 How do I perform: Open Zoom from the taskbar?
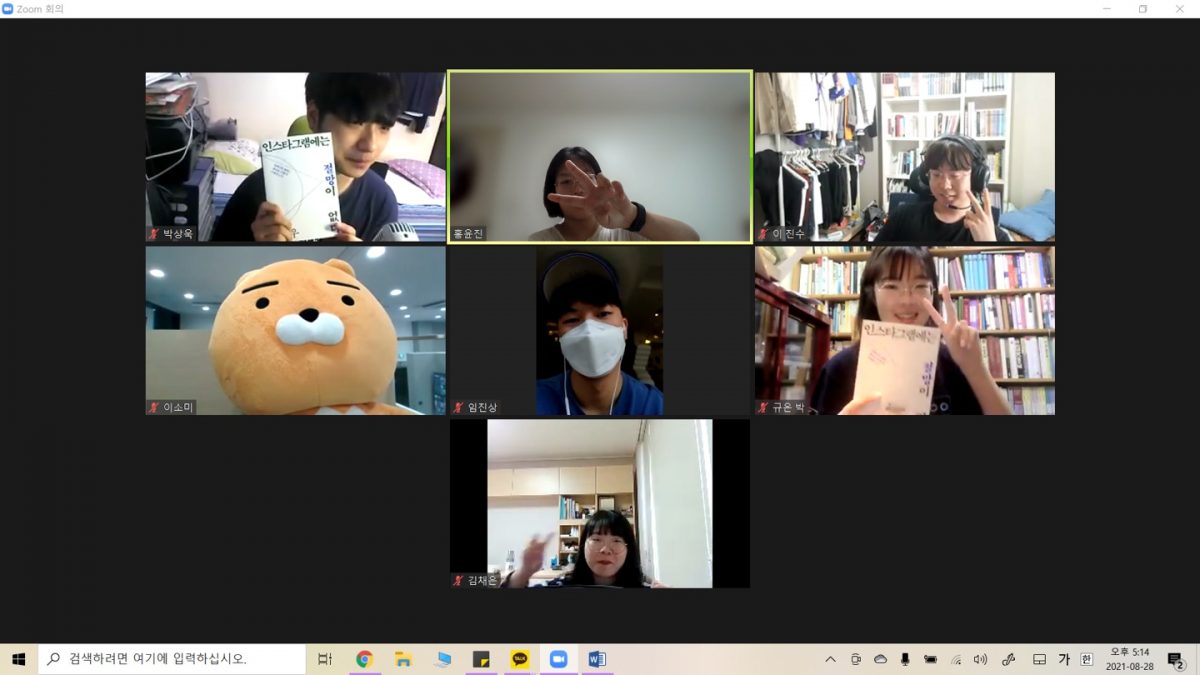pos(558,659)
